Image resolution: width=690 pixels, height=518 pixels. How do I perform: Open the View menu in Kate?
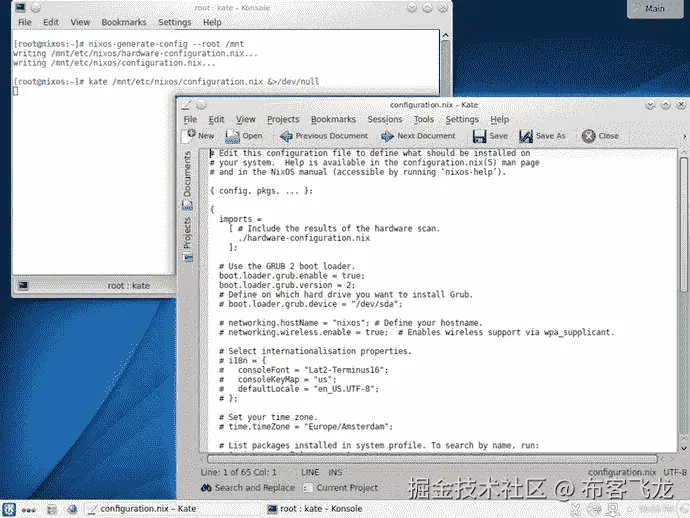coord(246,119)
